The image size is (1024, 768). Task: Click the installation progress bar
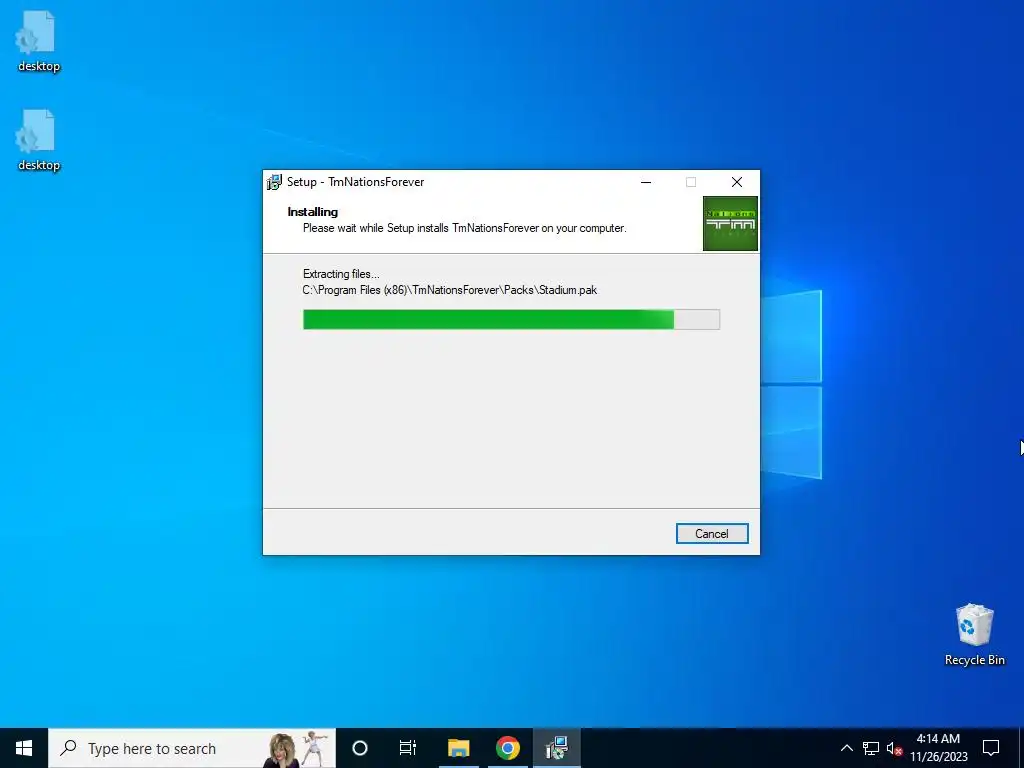511,319
